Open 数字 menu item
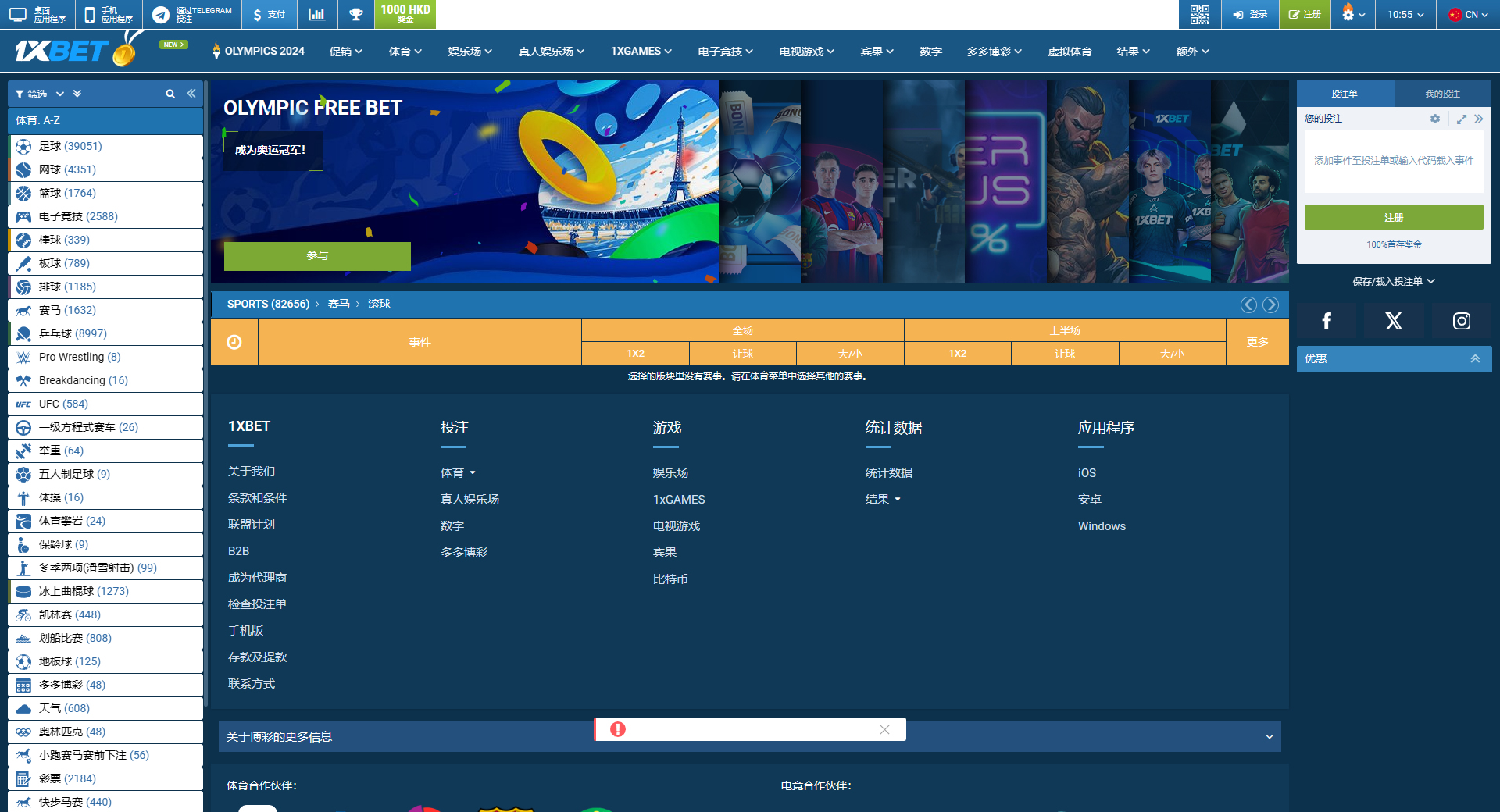 (x=930, y=52)
